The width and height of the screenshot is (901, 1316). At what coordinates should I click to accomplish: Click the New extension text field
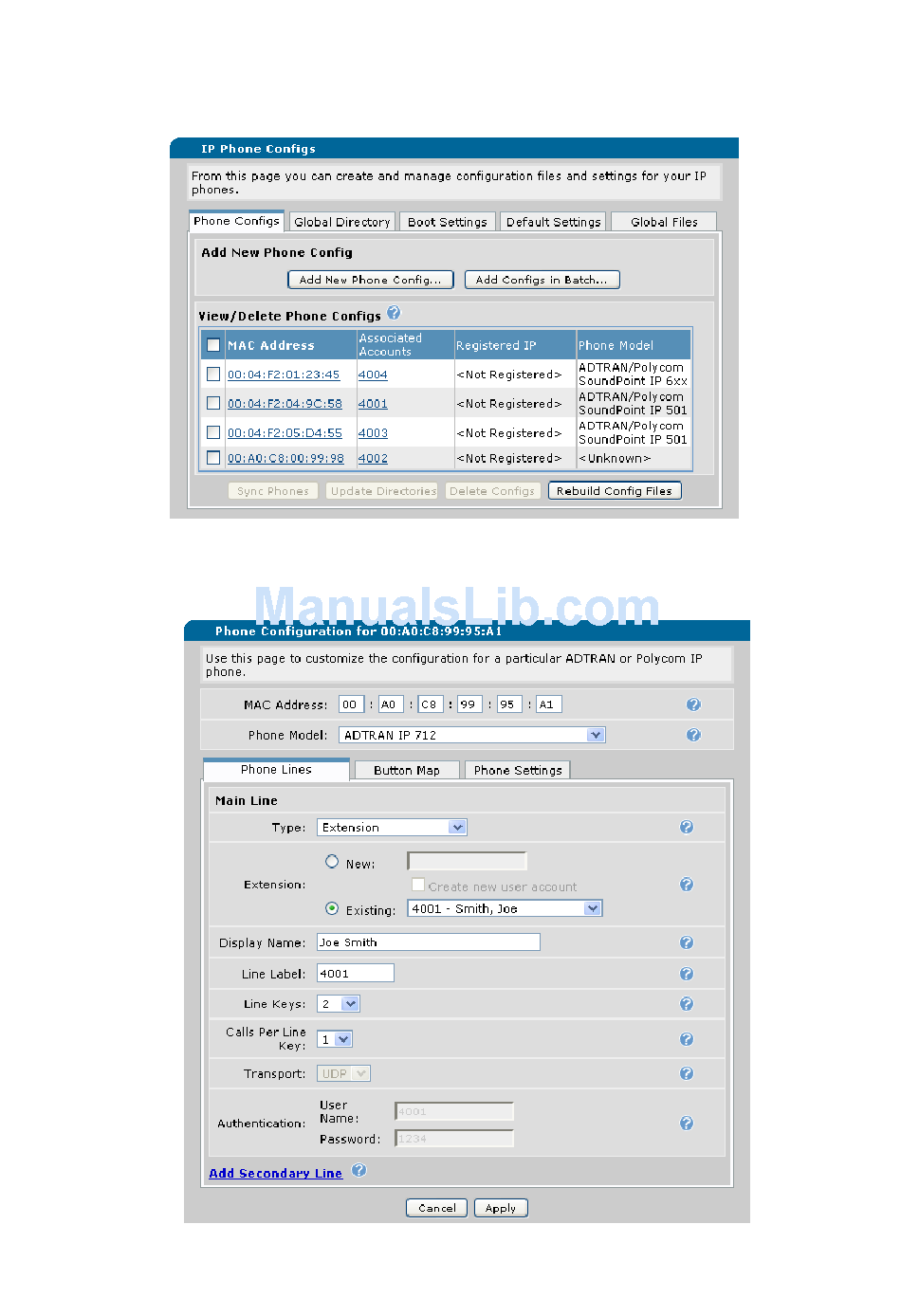[467, 861]
